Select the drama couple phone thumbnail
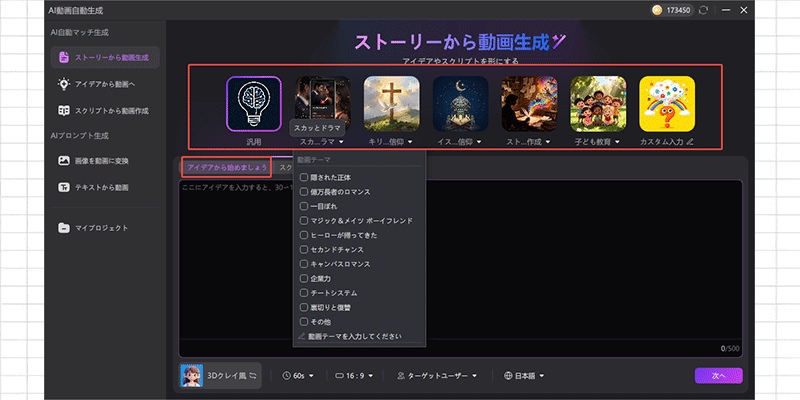Image resolution: width=800 pixels, height=400 pixels. point(323,98)
